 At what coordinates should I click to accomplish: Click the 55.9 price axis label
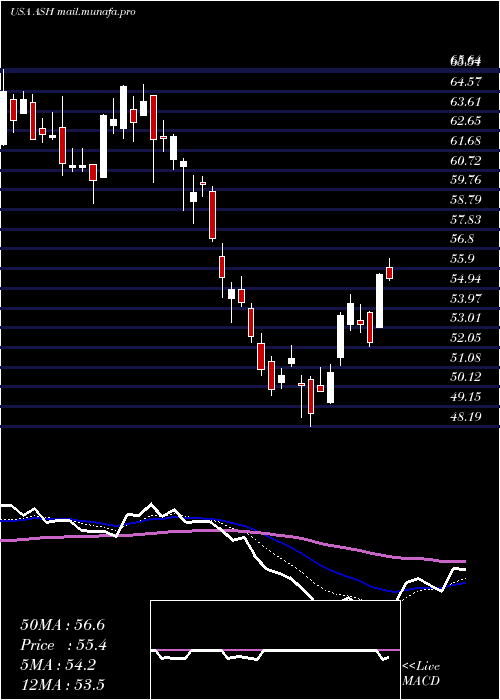(x=462, y=259)
